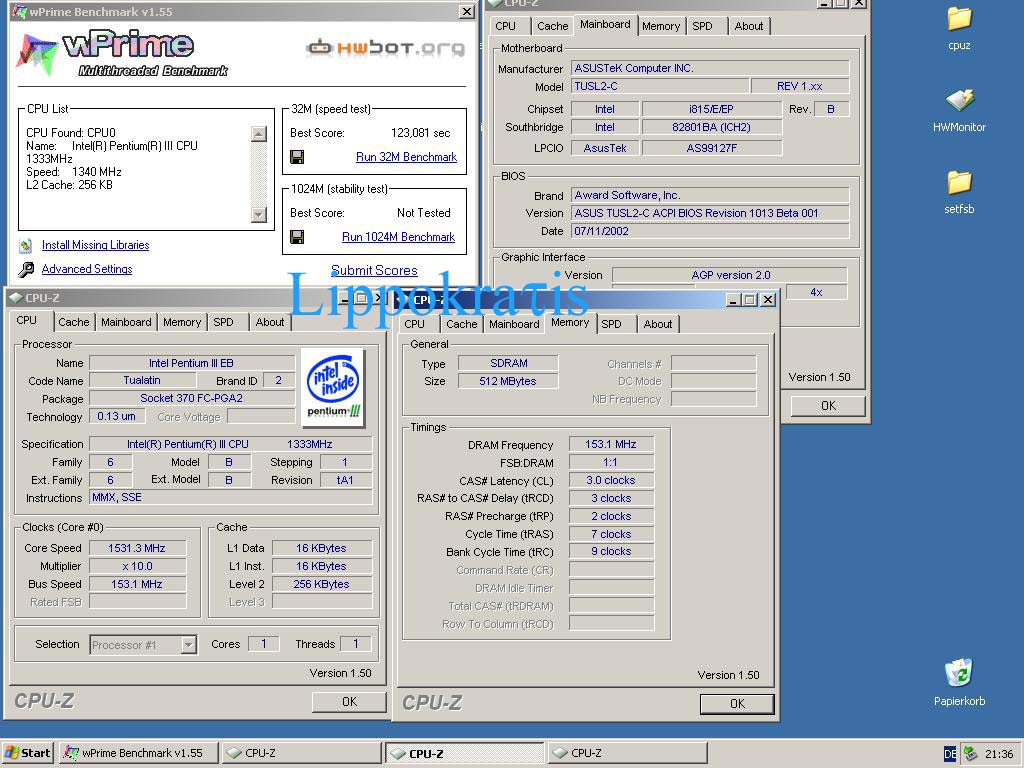Click the floppy save icon for 32M benchmark
The height and width of the screenshot is (768, 1024).
click(x=297, y=157)
